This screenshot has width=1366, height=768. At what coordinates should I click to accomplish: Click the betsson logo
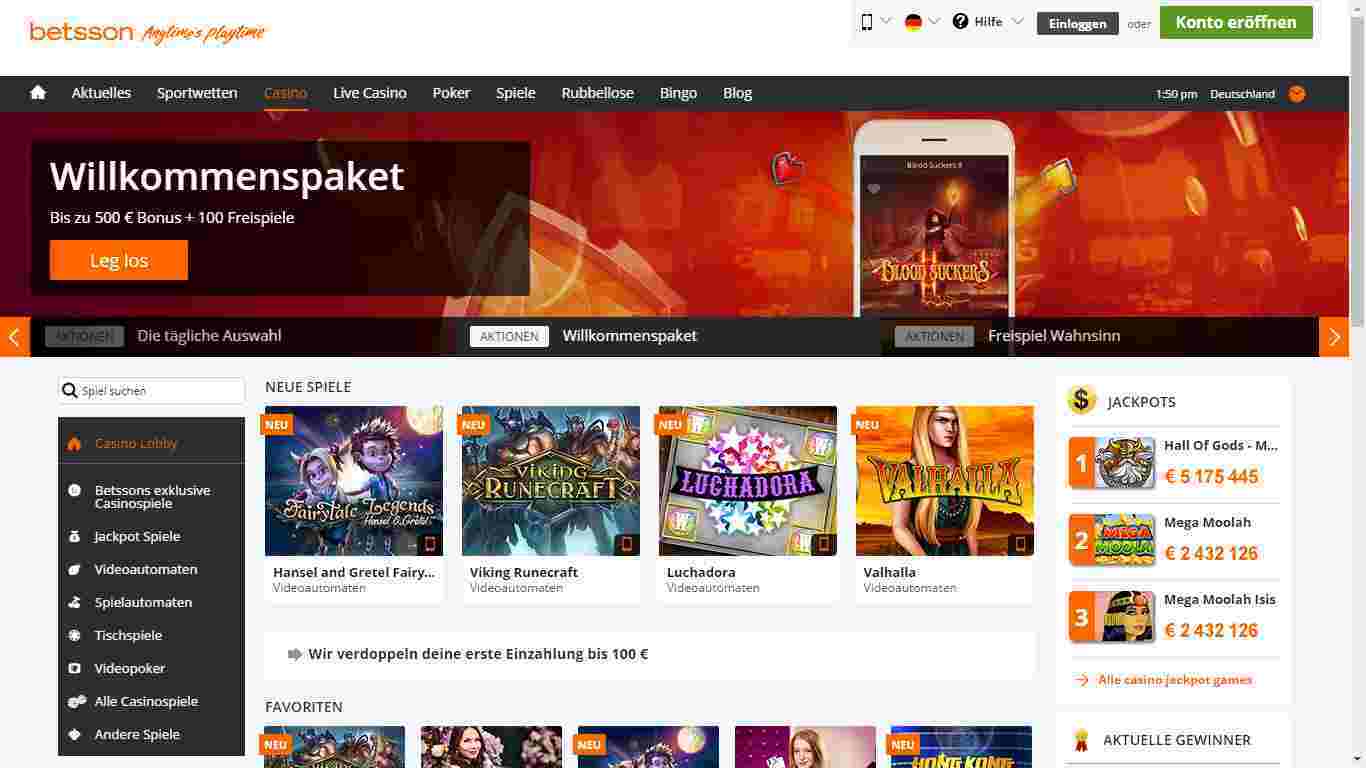click(81, 32)
